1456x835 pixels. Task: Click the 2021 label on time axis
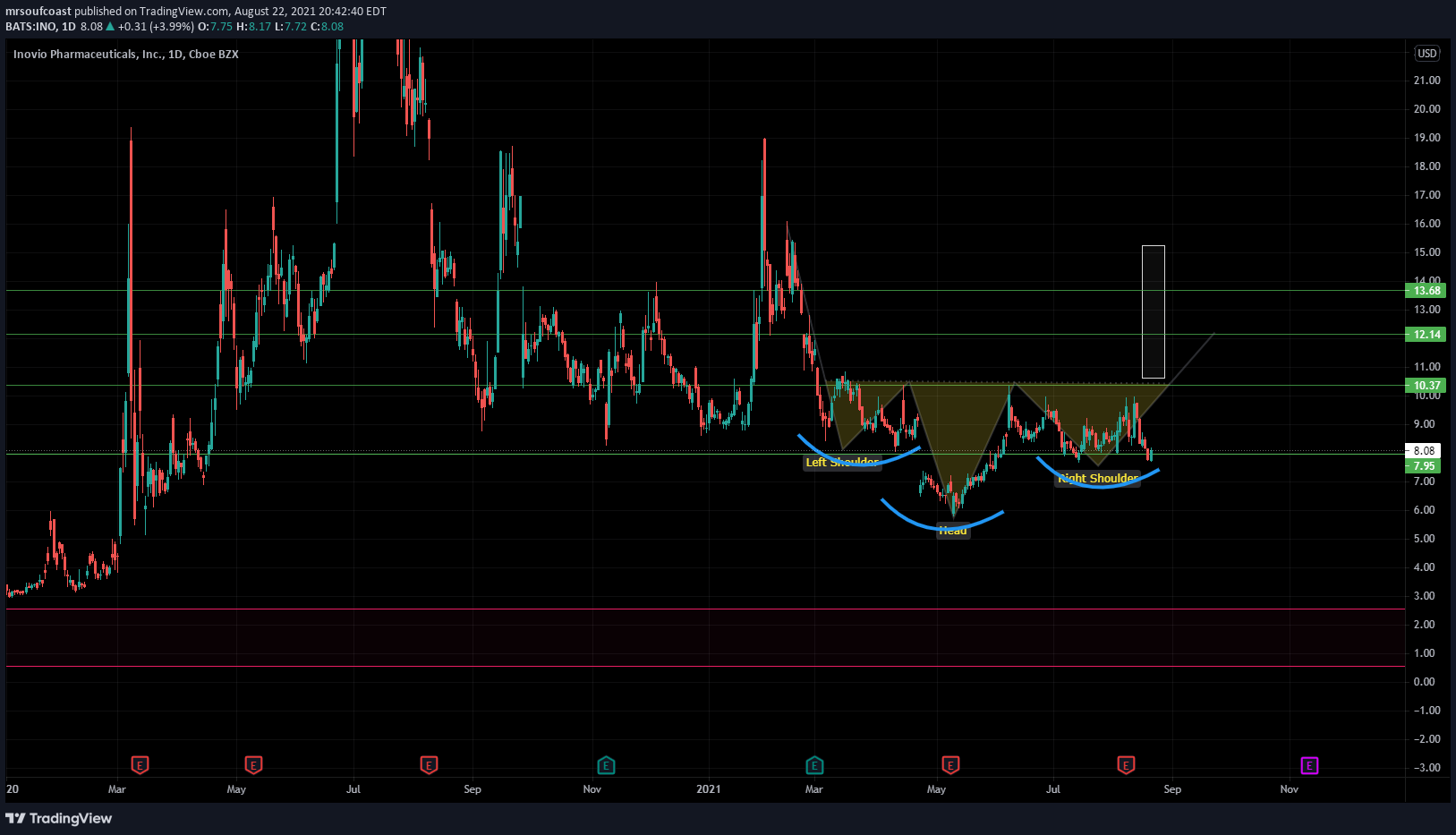click(708, 789)
